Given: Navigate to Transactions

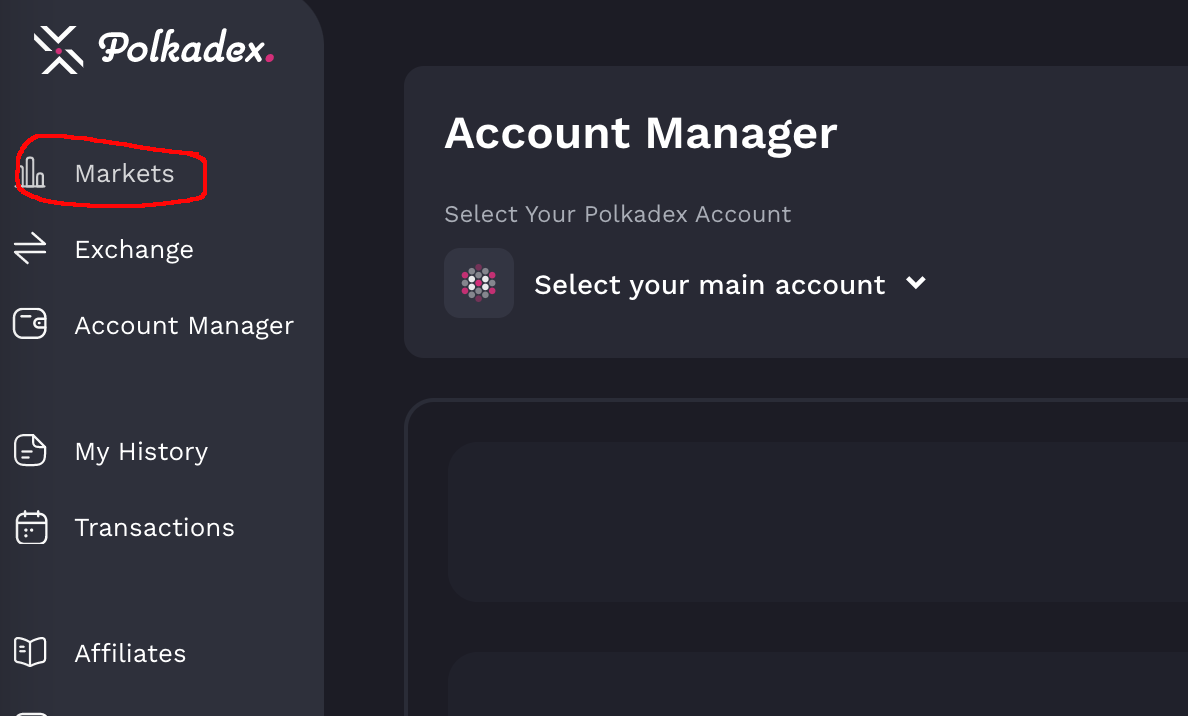Looking at the screenshot, I should pyautogui.click(x=155, y=527).
